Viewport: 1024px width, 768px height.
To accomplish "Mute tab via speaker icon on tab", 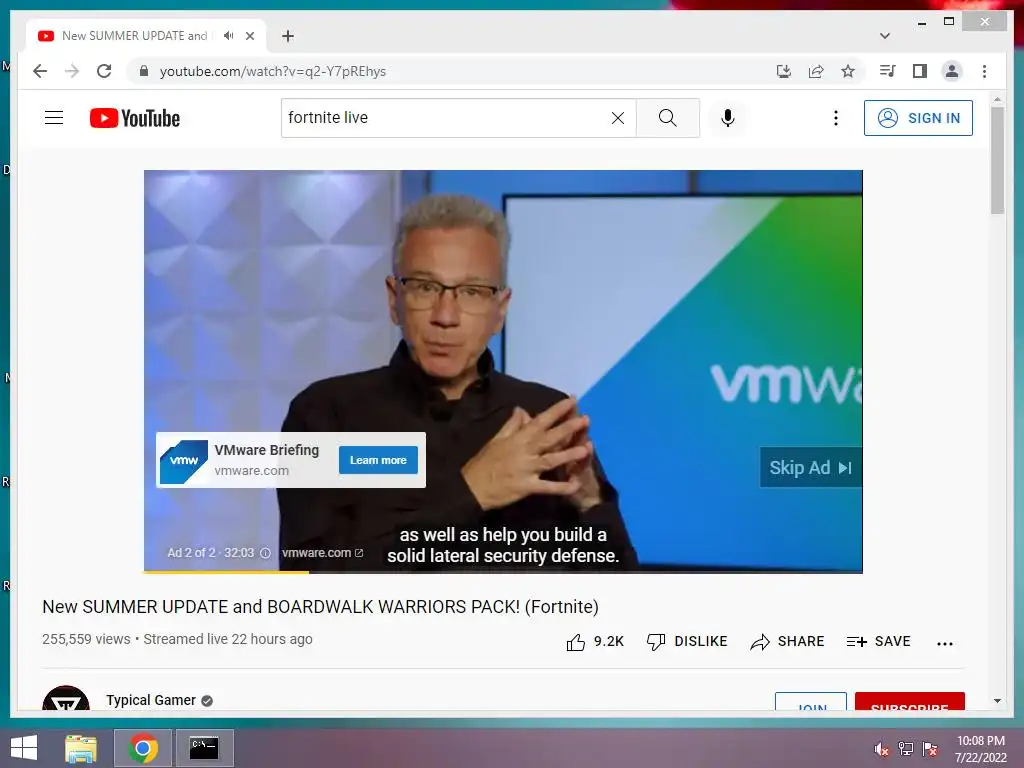I will tap(228, 36).
